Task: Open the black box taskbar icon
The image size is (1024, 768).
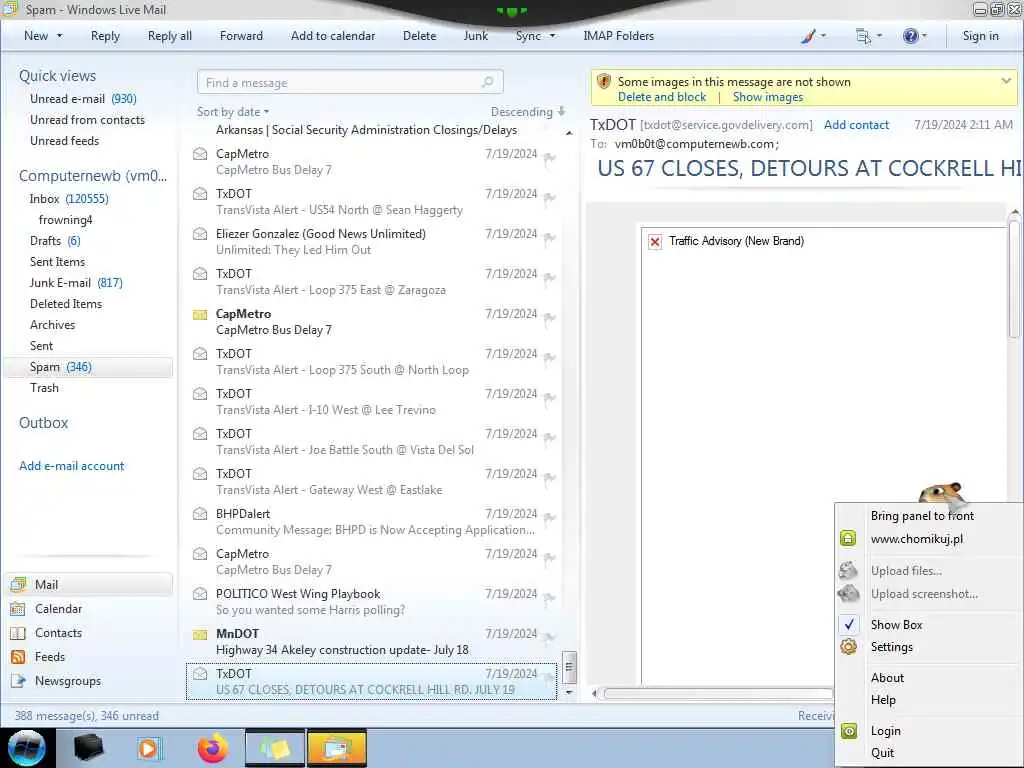Action: click(x=88, y=748)
